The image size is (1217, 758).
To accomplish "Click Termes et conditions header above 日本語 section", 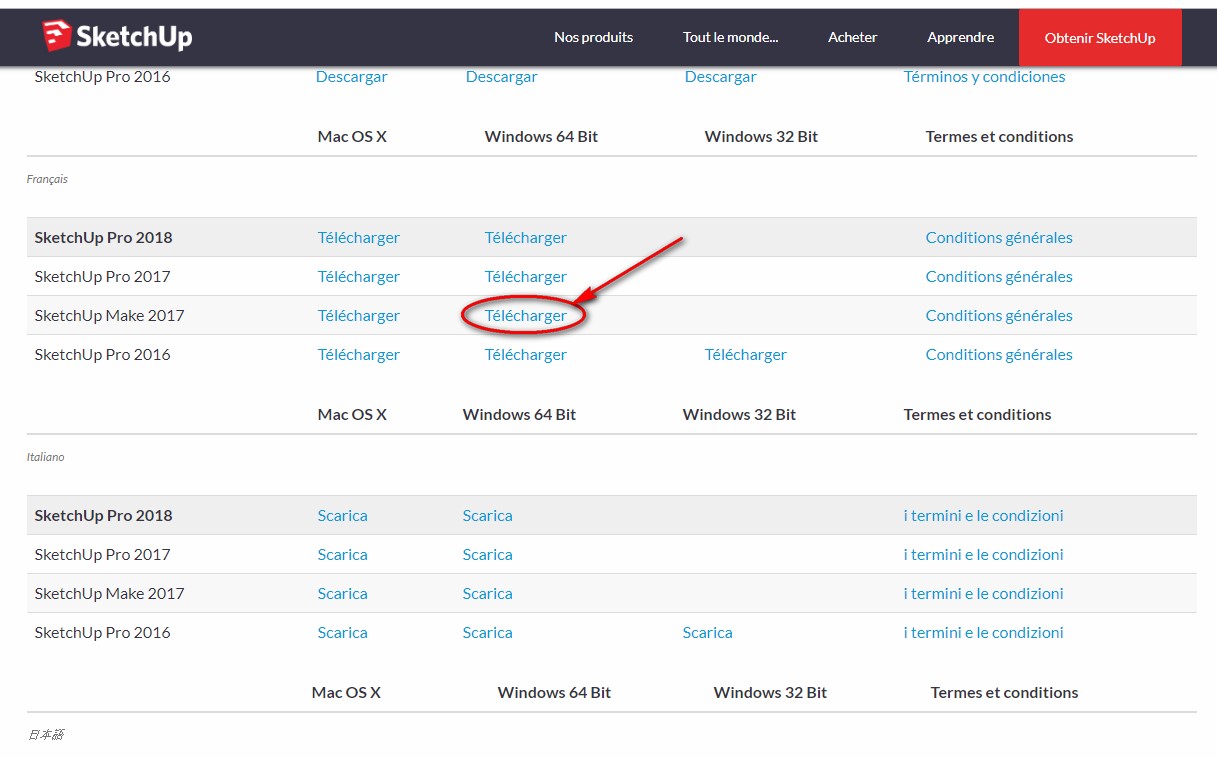I will click(1005, 693).
